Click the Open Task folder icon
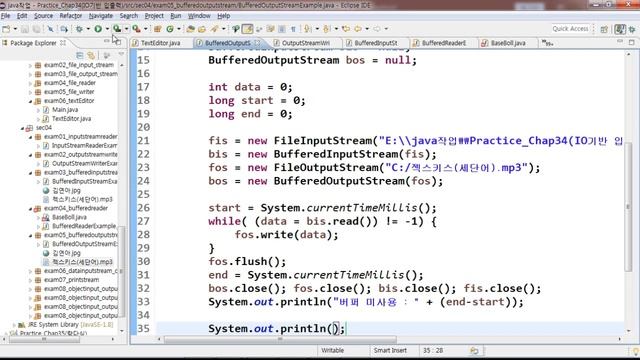The image size is (640, 360). pos(202,29)
